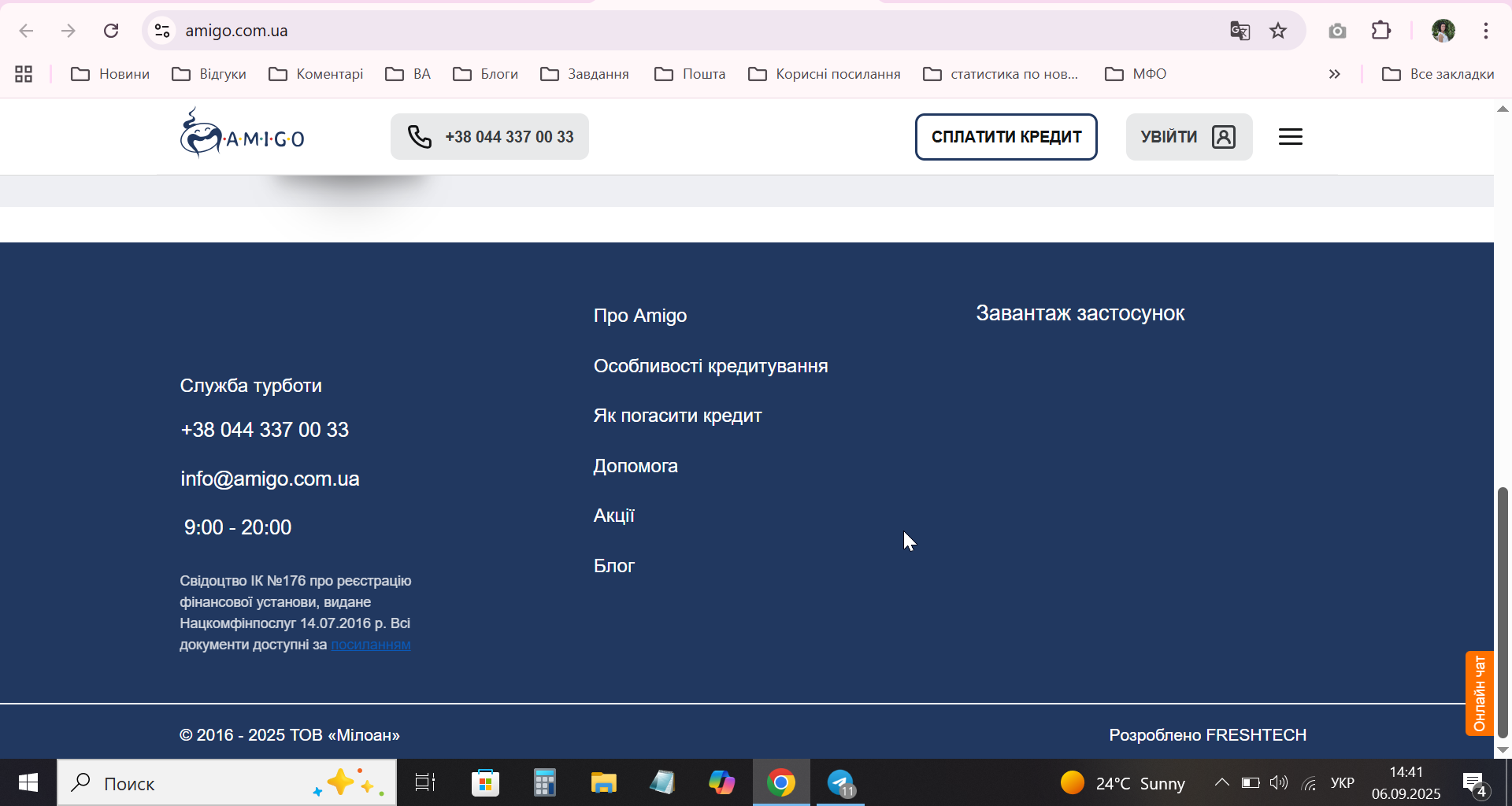Screen dimensions: 1512x806
Task: Open the Все закладки folder
Action: pos(1438,74)
